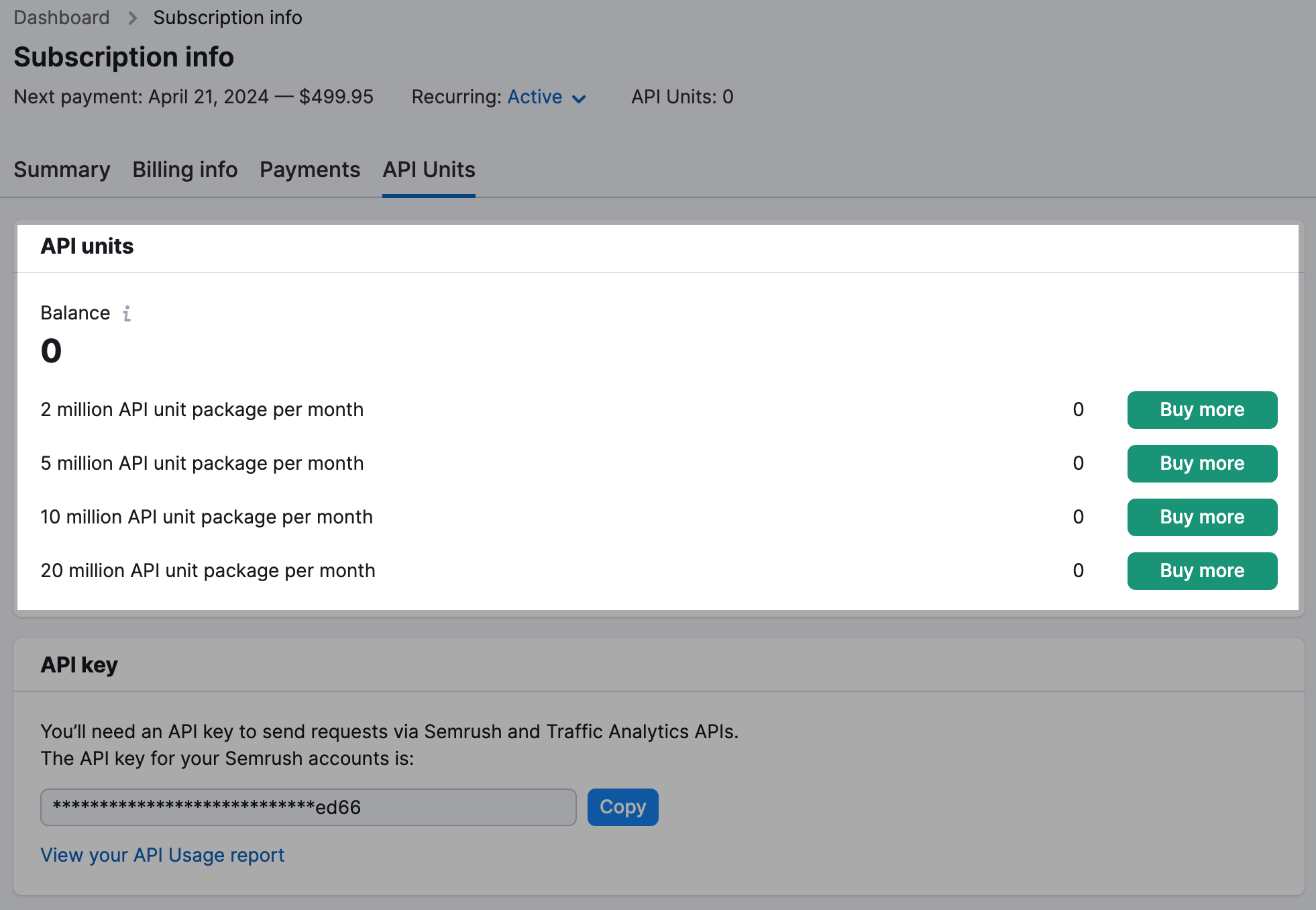Viewport: 1316px width, 910px height.
Task: Buy more of the 5 million package
Action: (1201, 463)
